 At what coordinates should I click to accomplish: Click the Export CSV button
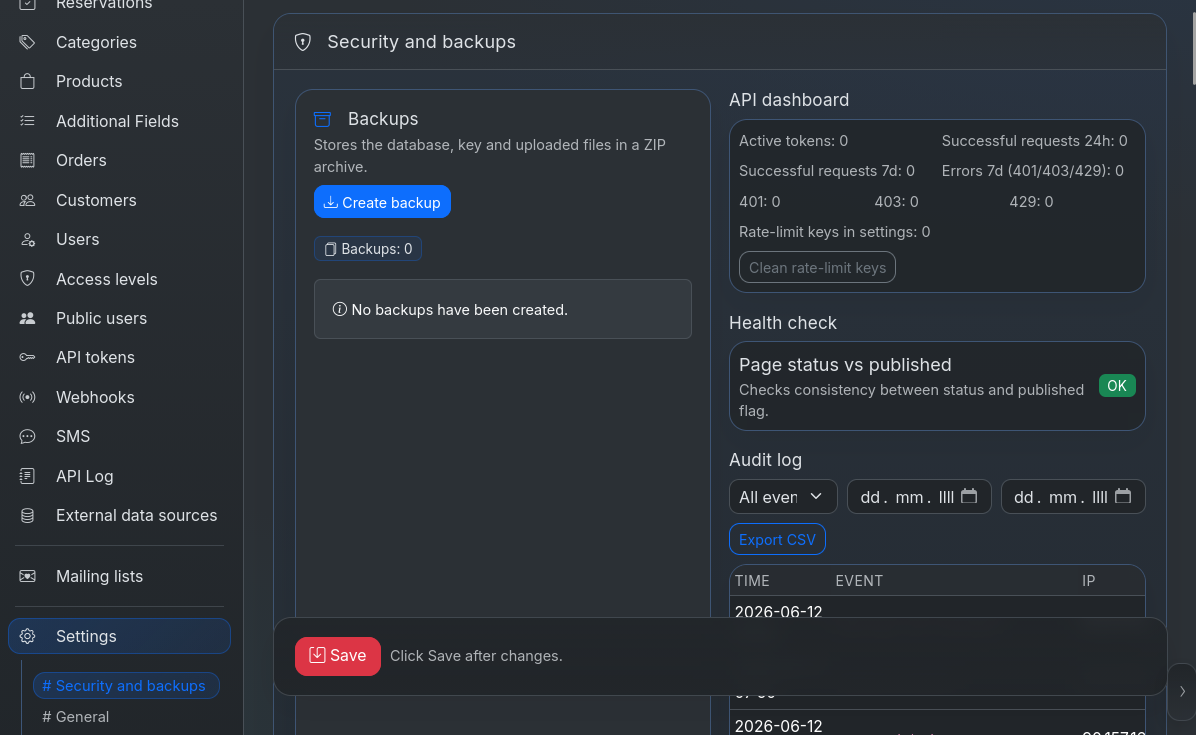click(x=777, y=539)
